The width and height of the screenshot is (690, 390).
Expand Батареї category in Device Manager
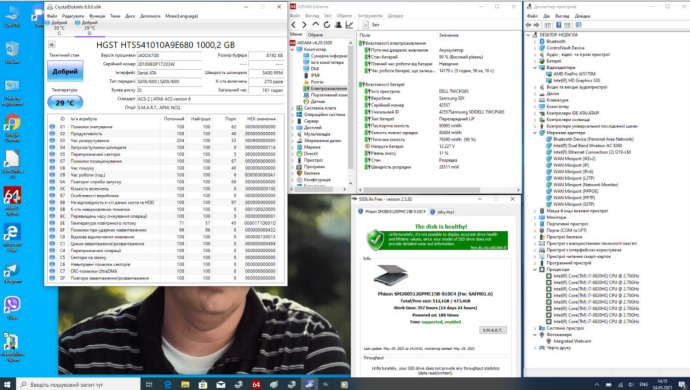(536, 61)
